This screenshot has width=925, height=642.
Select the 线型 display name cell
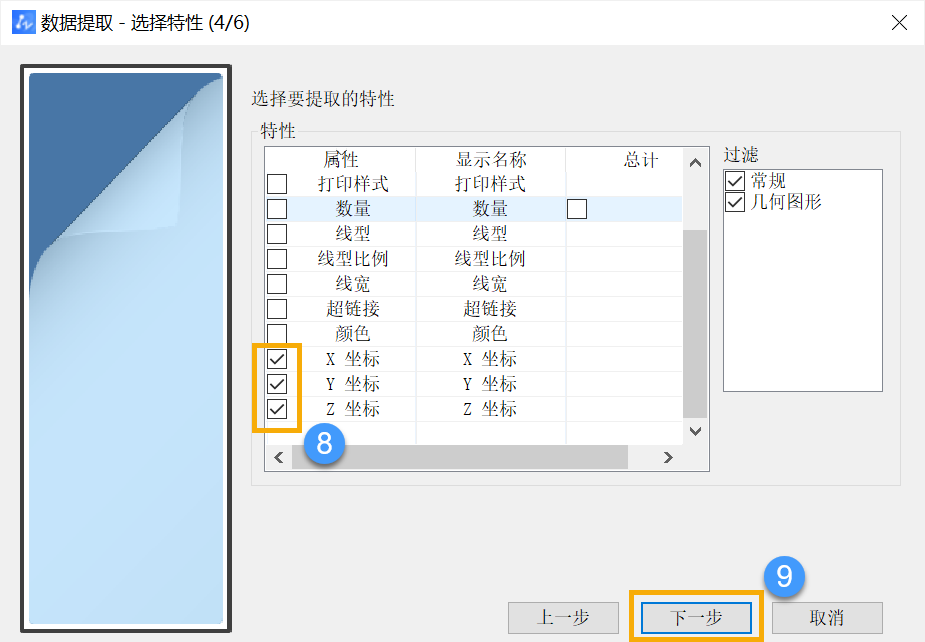click(x=491, y=234)
